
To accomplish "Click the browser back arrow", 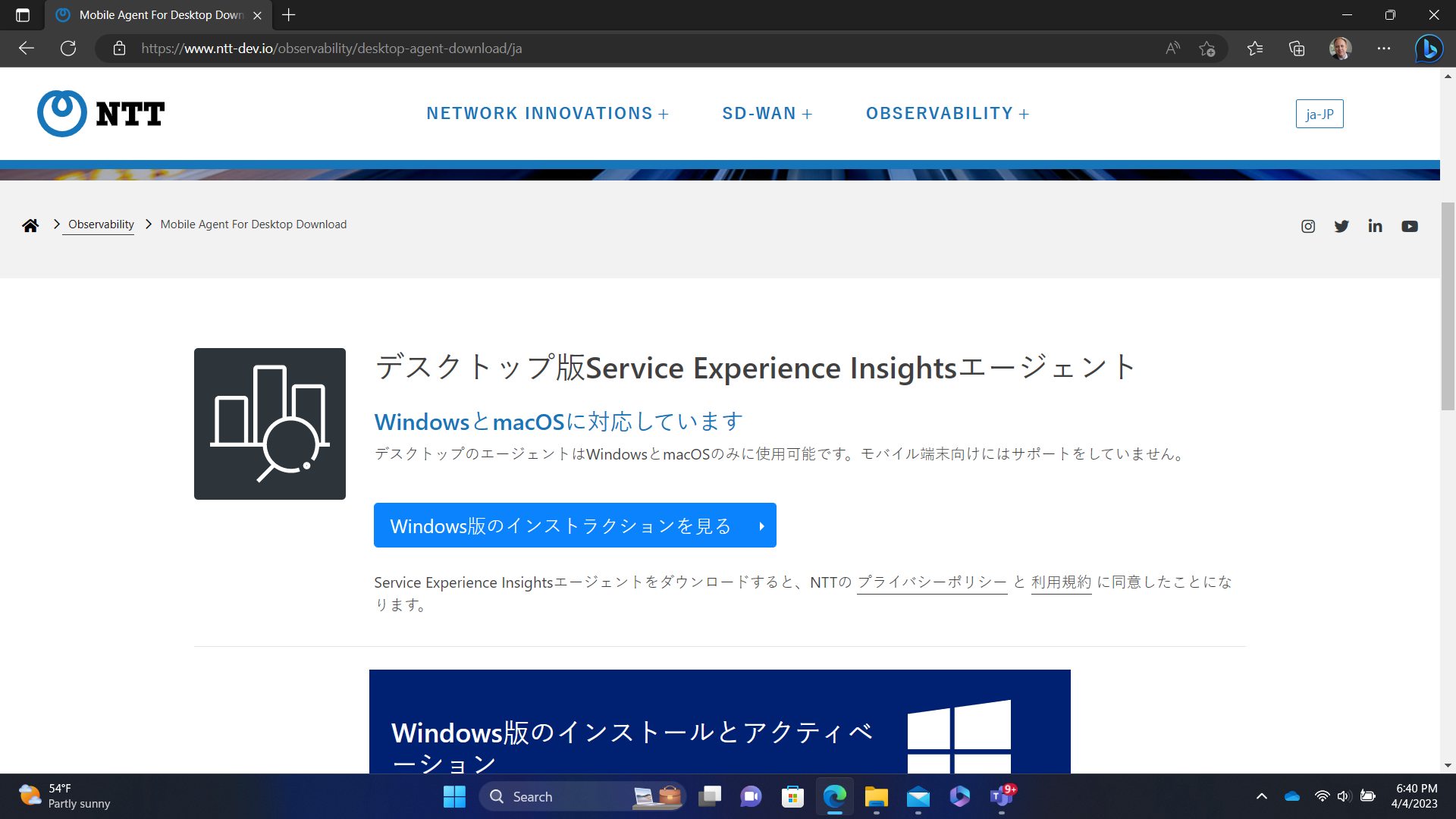I will (x=27, y=49).
